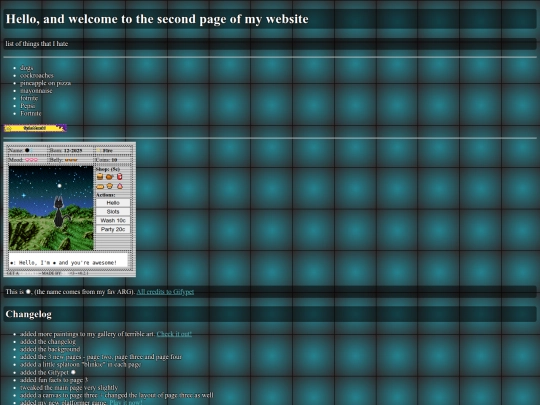Click the page welcome heading

(x=157, y=19)
